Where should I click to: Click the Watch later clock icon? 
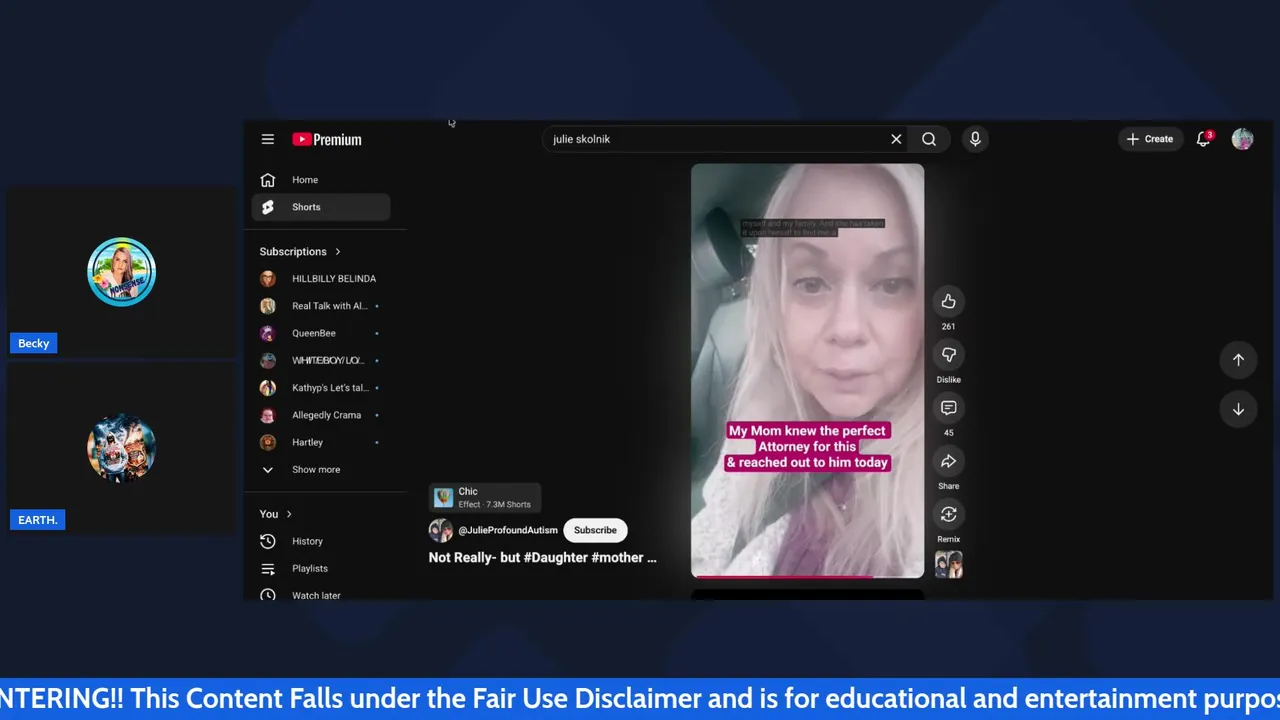268,595
